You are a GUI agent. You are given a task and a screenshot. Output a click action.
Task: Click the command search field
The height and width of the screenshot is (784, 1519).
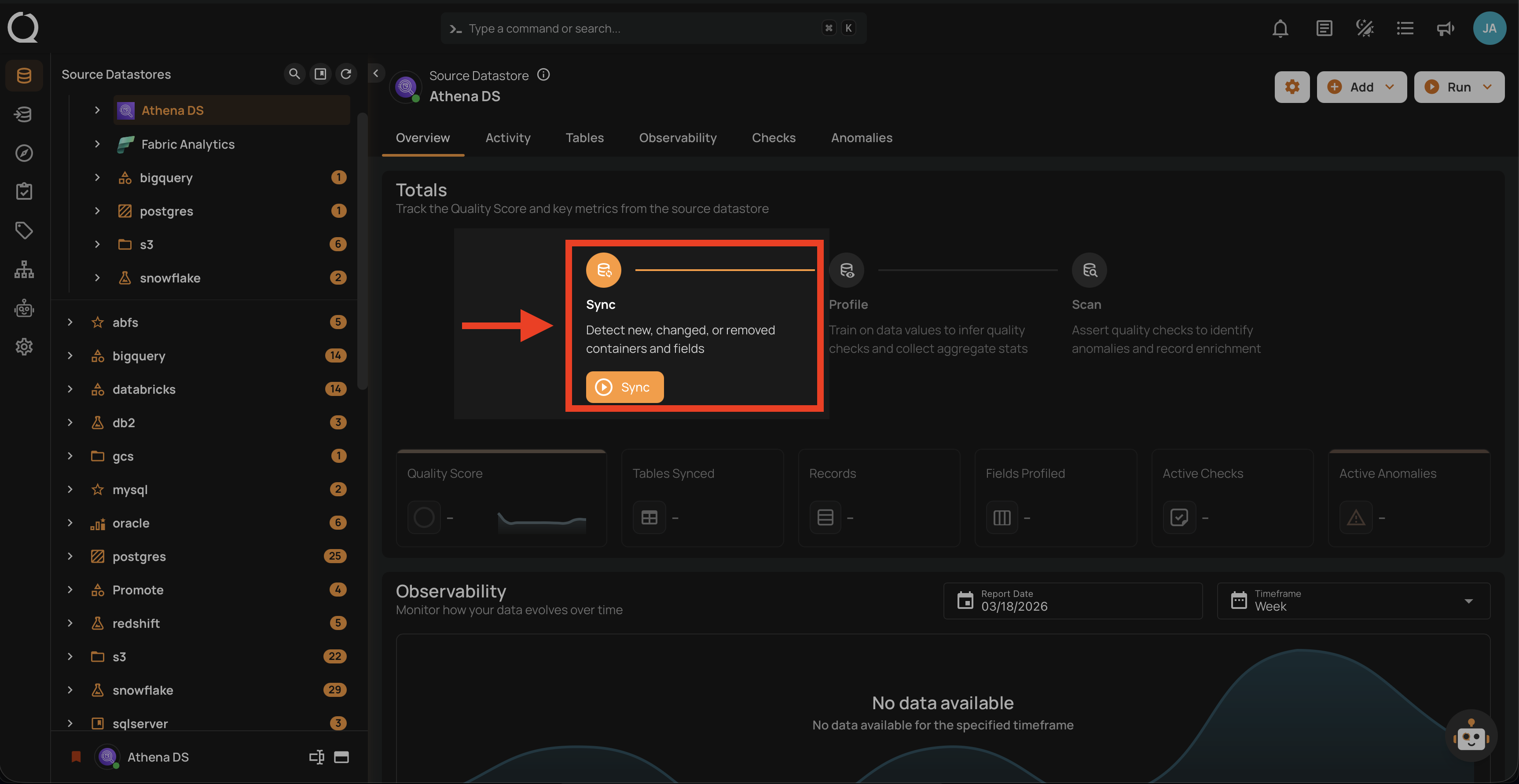point(649,28)
